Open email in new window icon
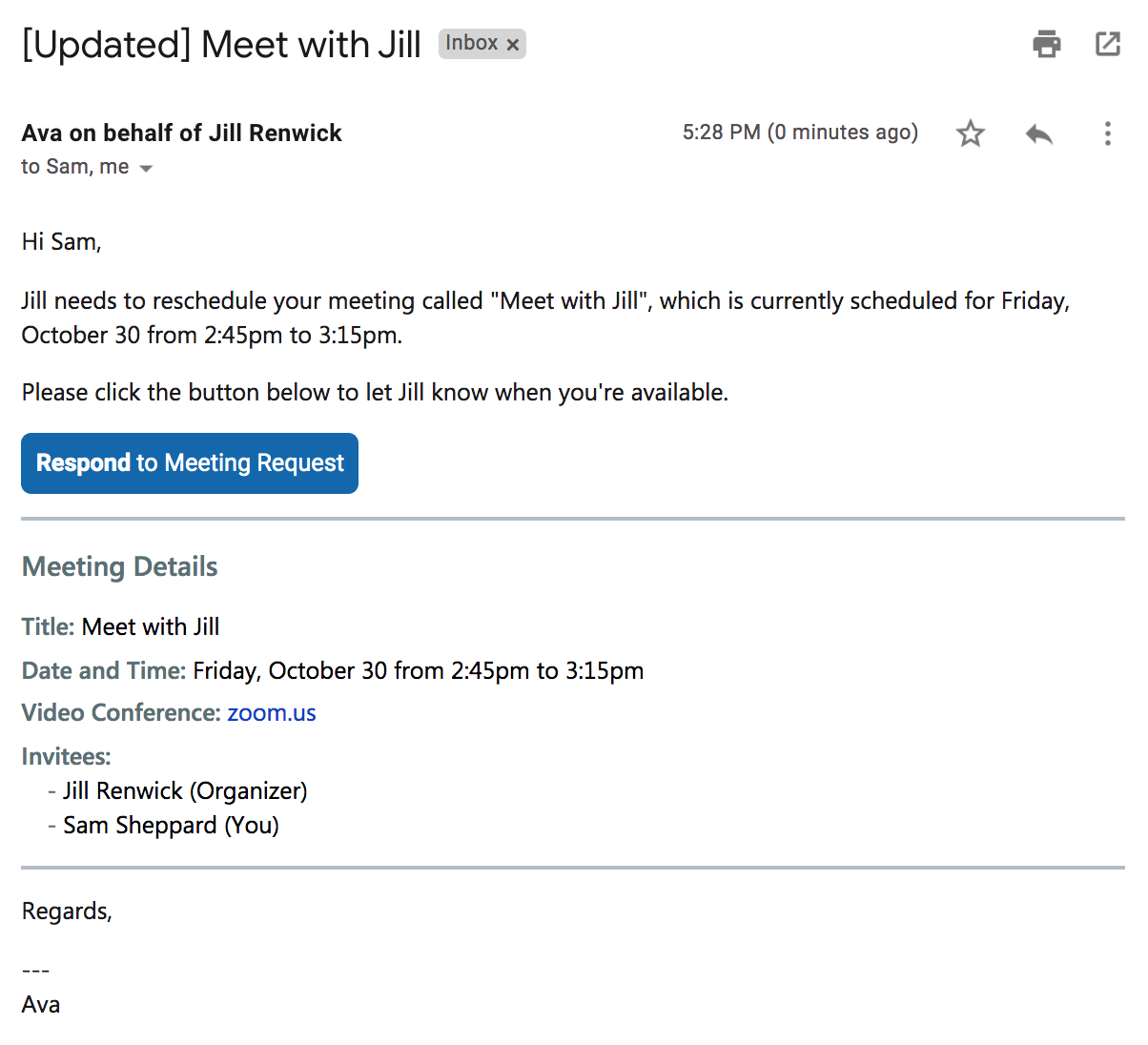Screen dimensions: 1148x1045 [x=1108, y=44]
